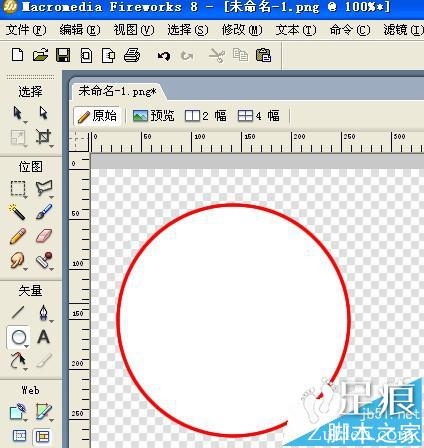Switch to 原始 original view

97,116
